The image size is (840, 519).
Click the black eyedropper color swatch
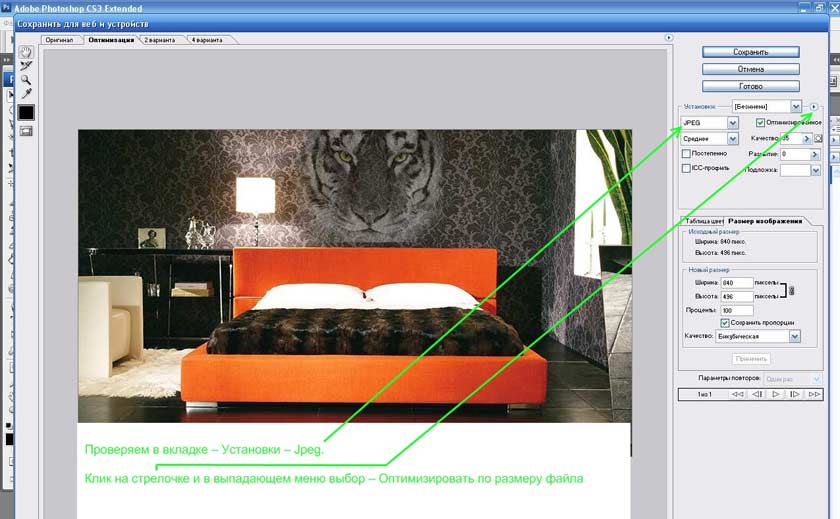pos(26,112)
